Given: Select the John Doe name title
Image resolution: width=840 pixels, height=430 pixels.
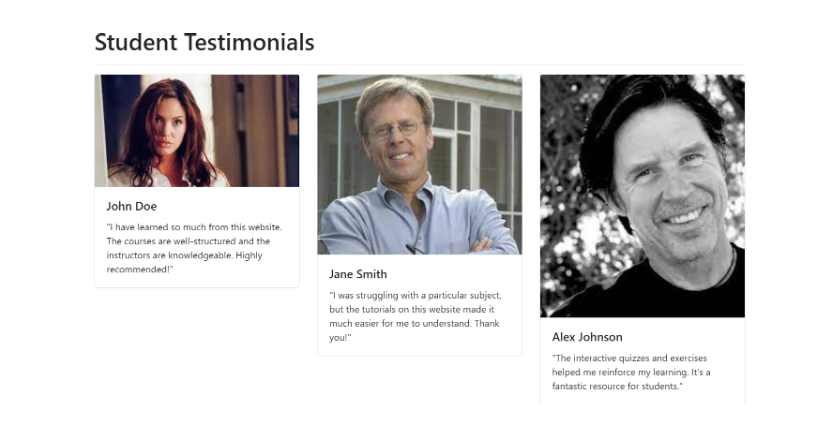Looking at the screenshot, I should [131, 206].
